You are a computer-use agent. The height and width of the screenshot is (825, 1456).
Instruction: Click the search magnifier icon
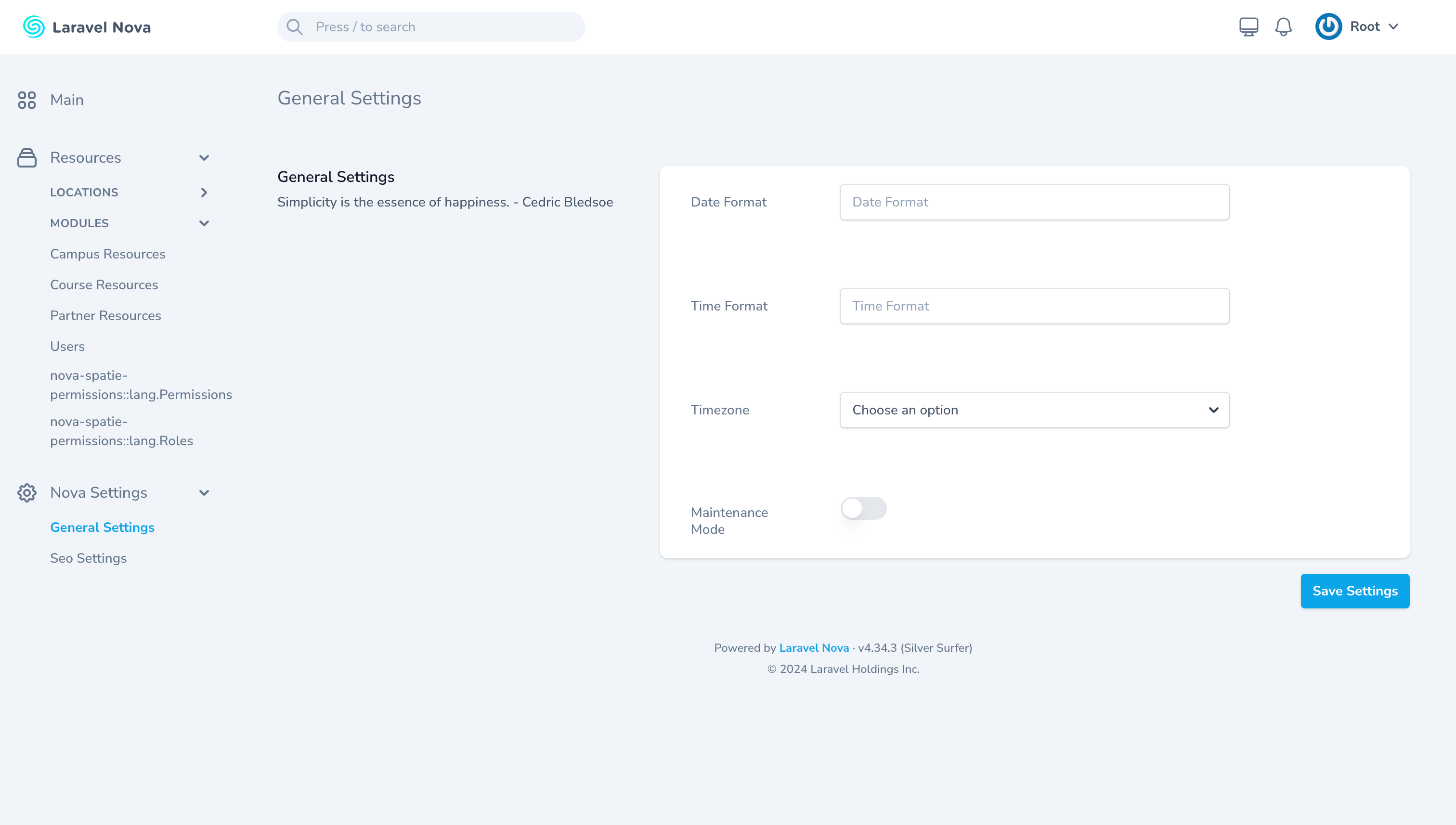coord(294,27)
